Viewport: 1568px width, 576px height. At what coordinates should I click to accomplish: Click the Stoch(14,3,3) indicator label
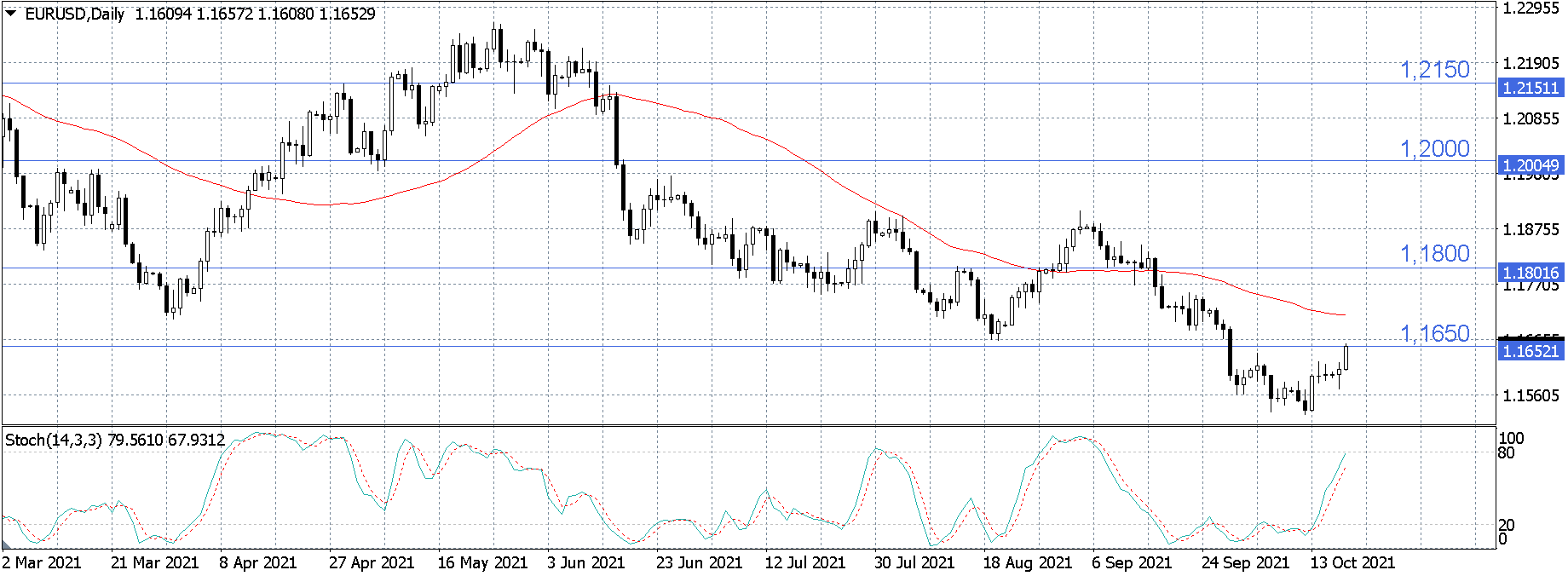point(54,440)
